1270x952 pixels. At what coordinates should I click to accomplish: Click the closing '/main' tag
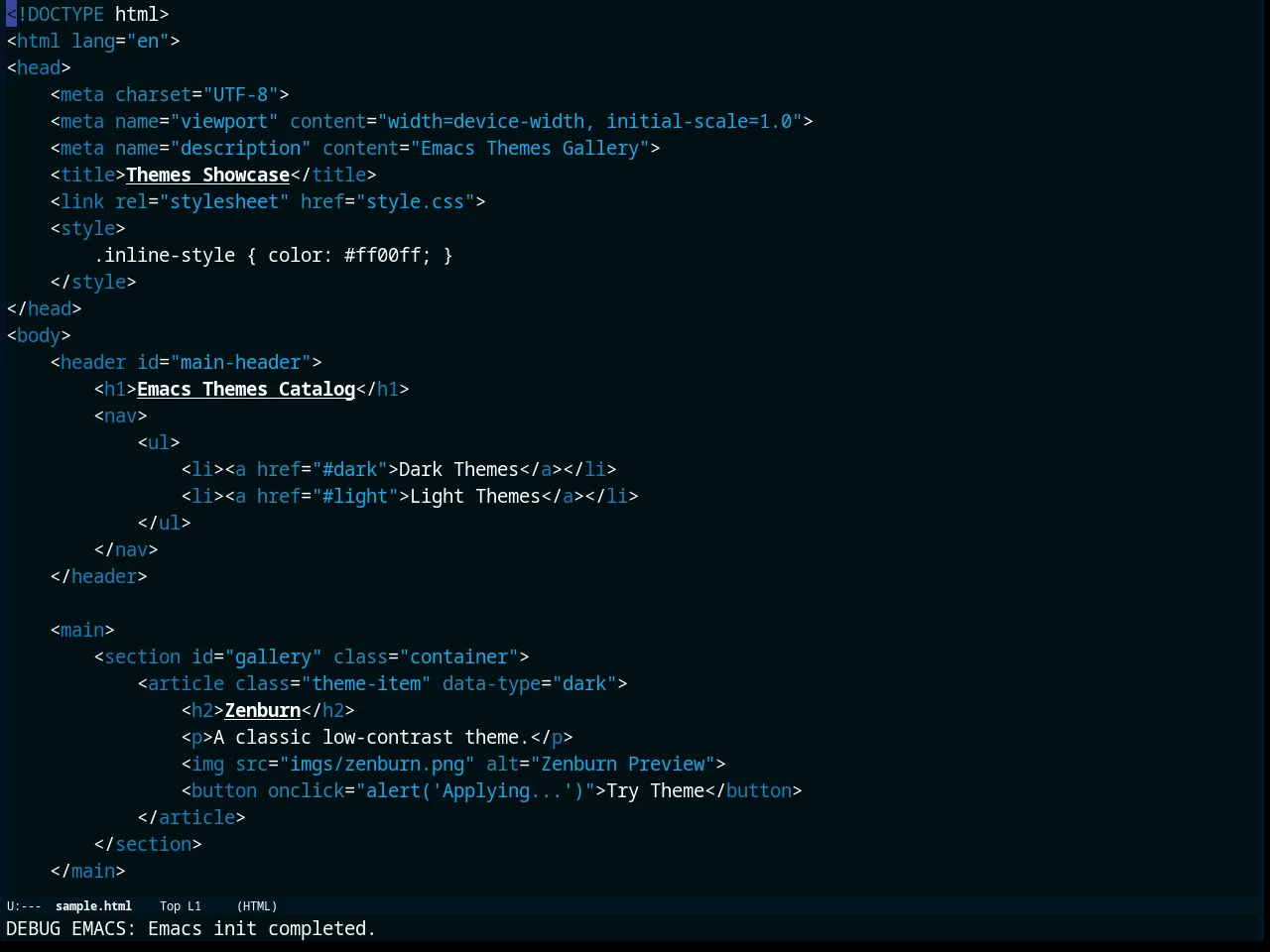[x=88, y=872]
